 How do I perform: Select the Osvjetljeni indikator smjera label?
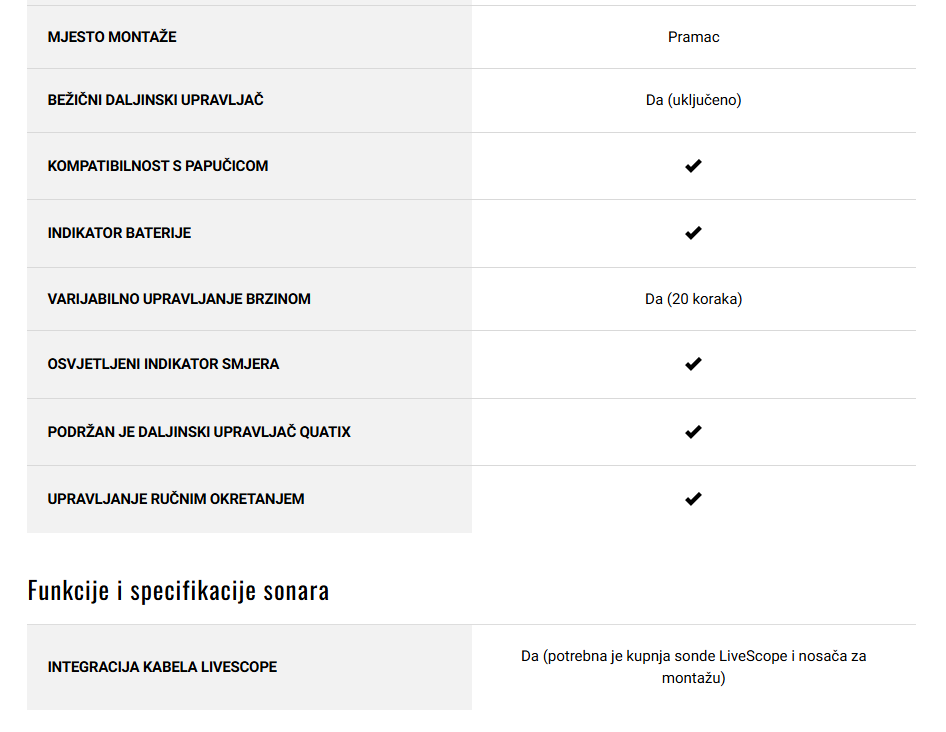163,364
